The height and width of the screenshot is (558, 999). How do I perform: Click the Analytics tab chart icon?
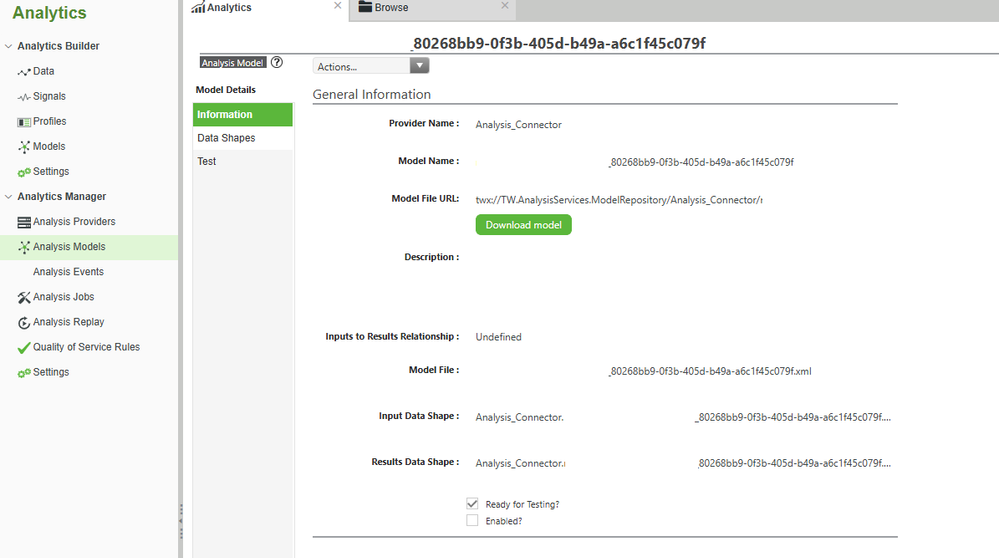(x=198, y=8)
